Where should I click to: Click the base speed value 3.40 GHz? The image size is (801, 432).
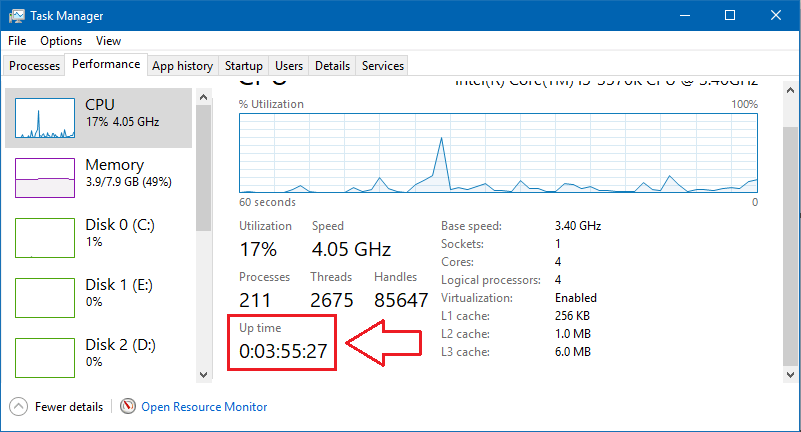tap(578, 226)
